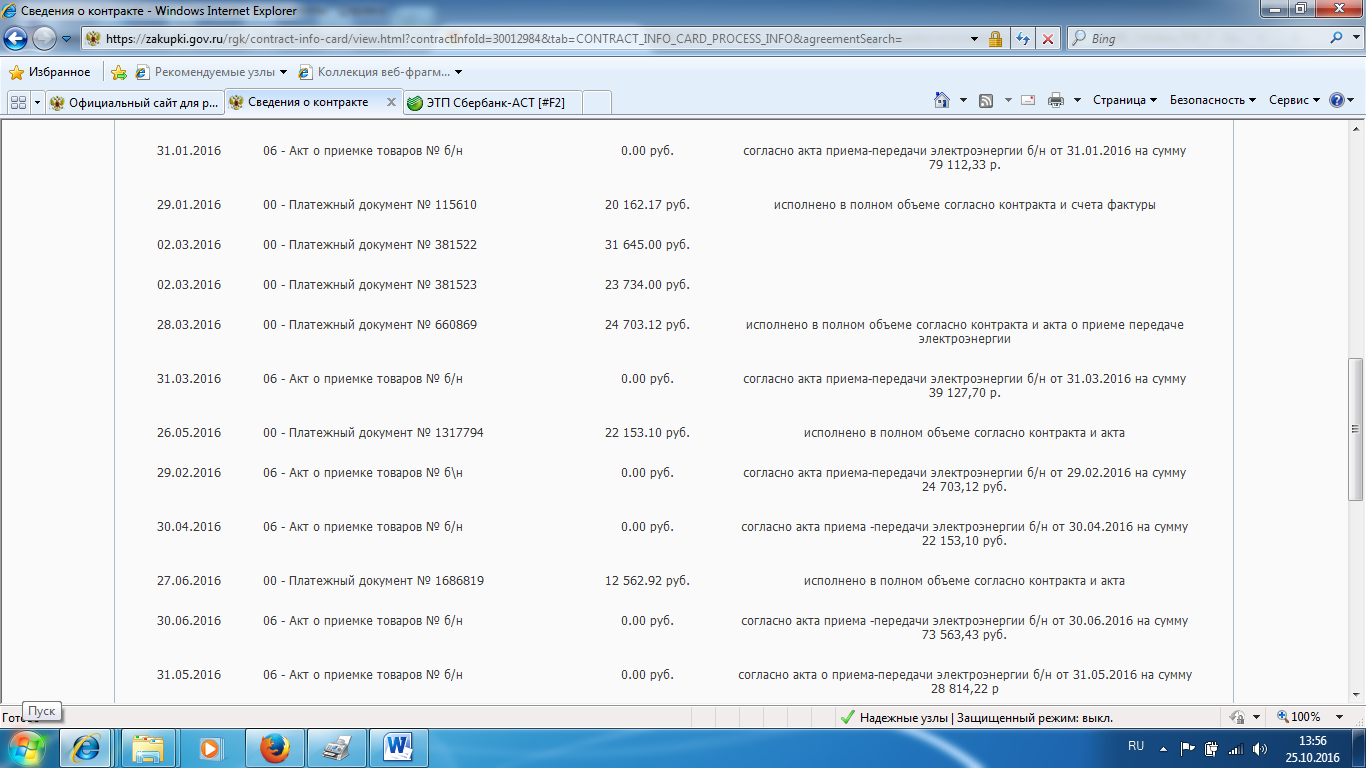This screenshot has height=768, width=1366.
Task: Click the vertical scrollbar thumb
Action: point(1356,429)
